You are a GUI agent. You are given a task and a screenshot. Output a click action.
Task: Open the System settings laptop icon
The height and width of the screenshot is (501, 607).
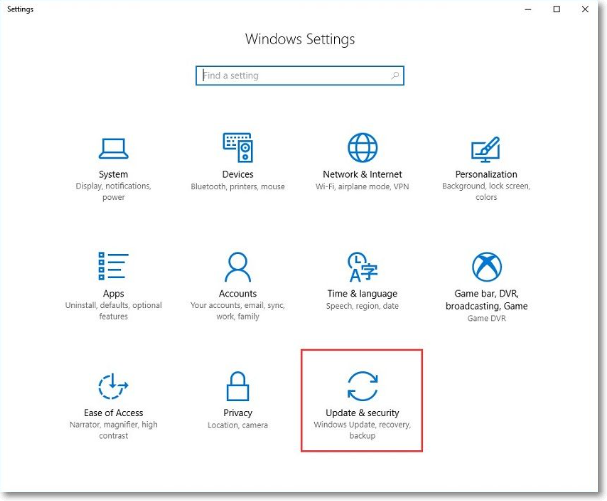[x=113, y=148]
